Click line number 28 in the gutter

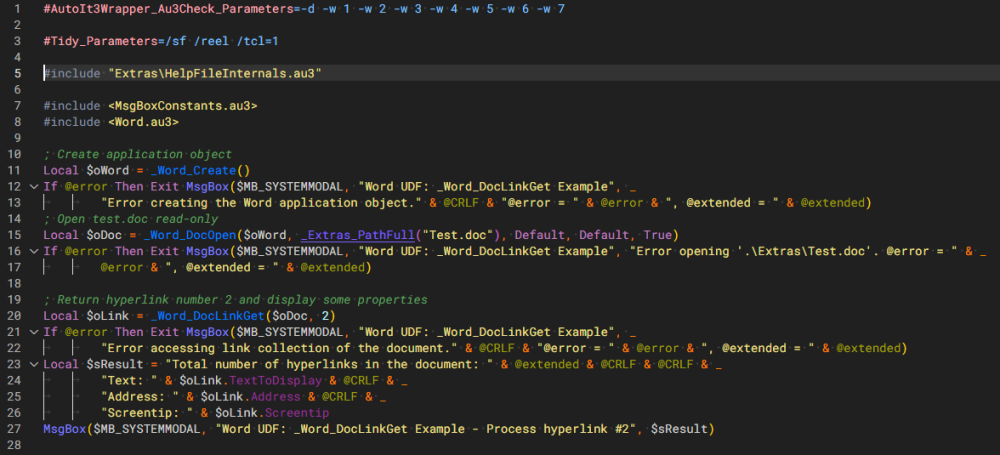[15, 445]
